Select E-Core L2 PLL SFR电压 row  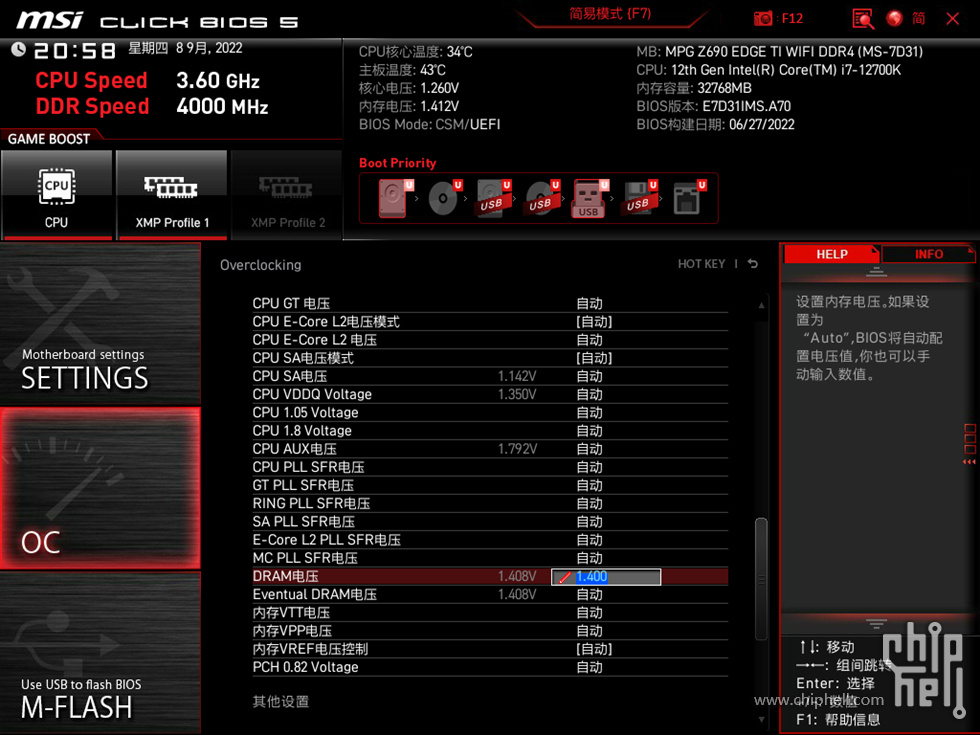click(490, 539)
